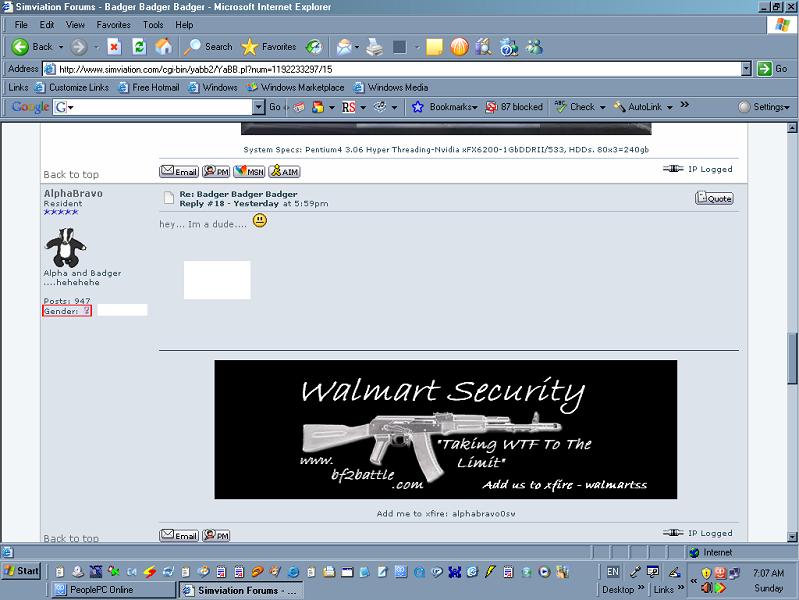Screen dimensions: 799x600
Task: Click the badger avatar image
Action: (x=65, y=247)
